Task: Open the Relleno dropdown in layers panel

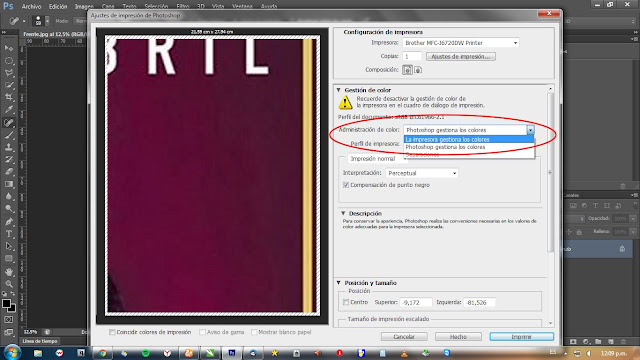Action: (633, 232)
